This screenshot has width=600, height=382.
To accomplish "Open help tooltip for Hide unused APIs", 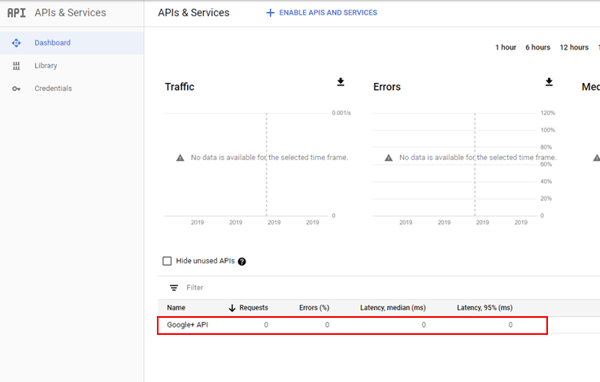I will coord(242,261).
